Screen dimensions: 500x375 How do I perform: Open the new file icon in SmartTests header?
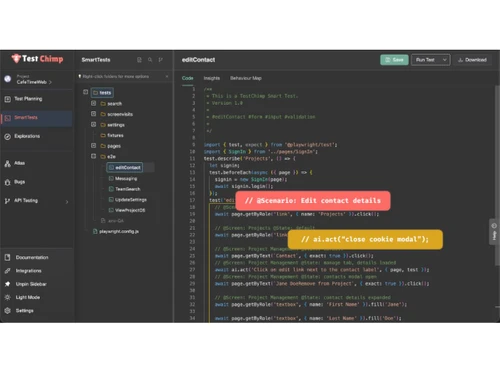(x=139, y=60)
